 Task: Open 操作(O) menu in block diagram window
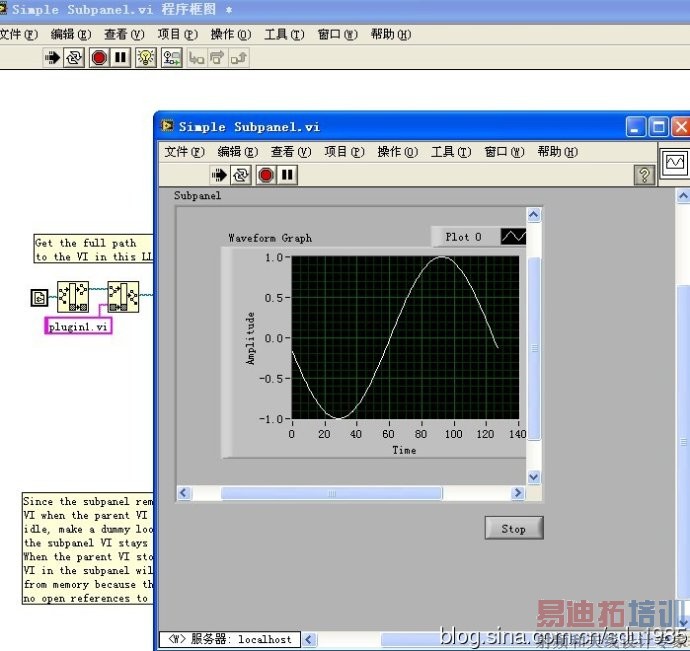pos(231,34)
